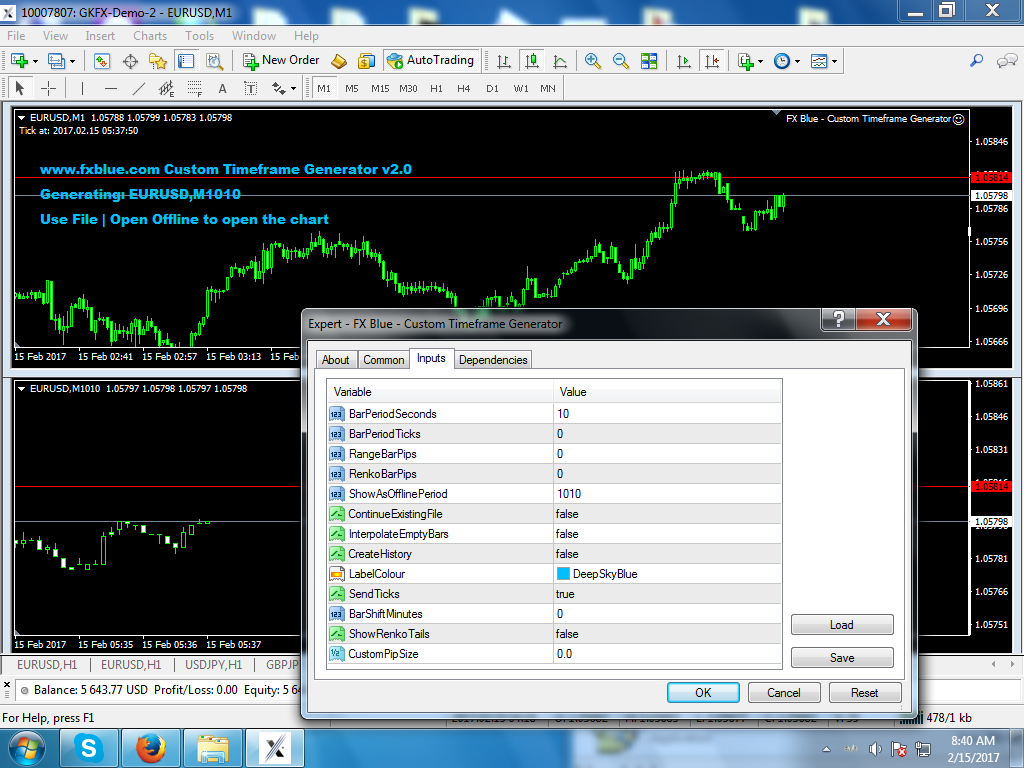The image size is (1024, 768).
Task: Open the File menu
Action: coord(16,36)
